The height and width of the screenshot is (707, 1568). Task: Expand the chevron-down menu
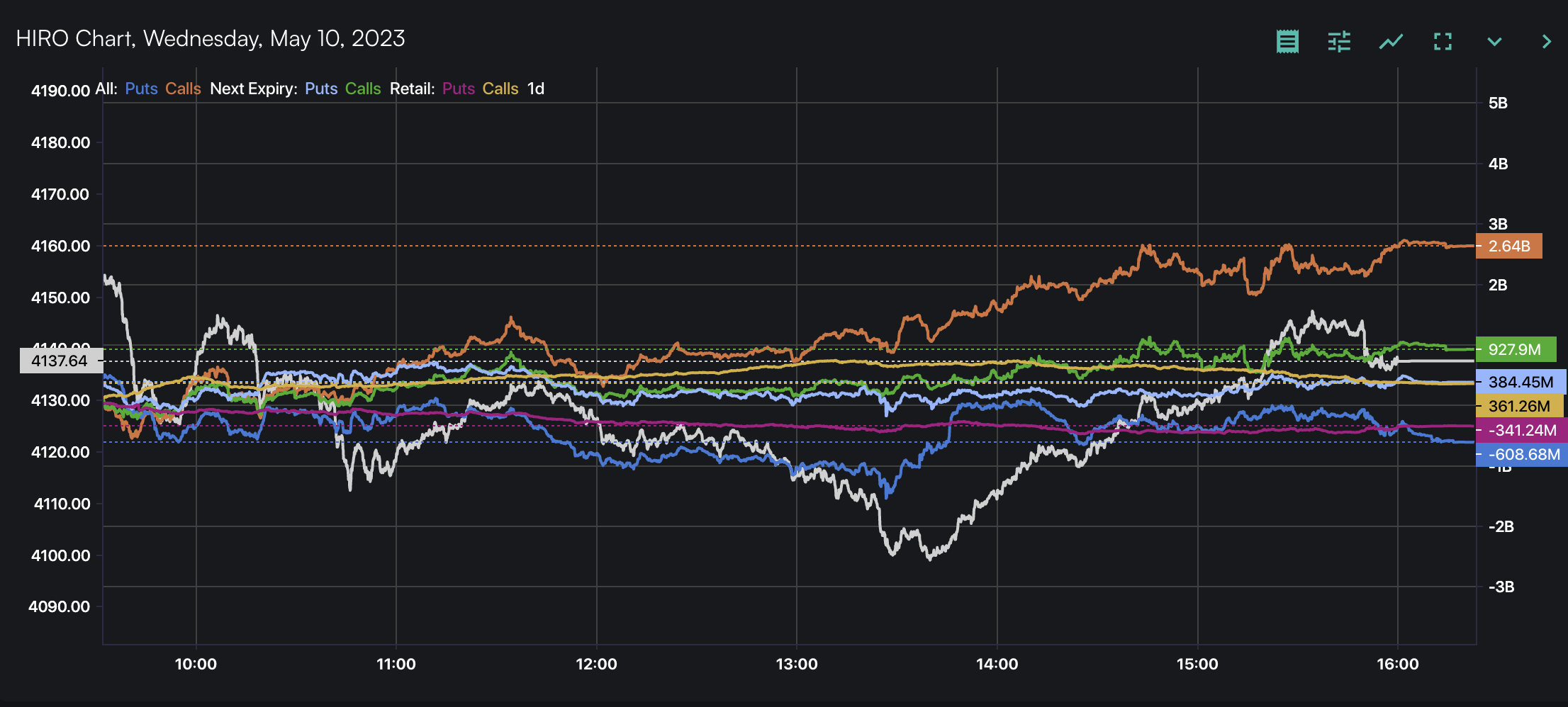pos(1494,42)
